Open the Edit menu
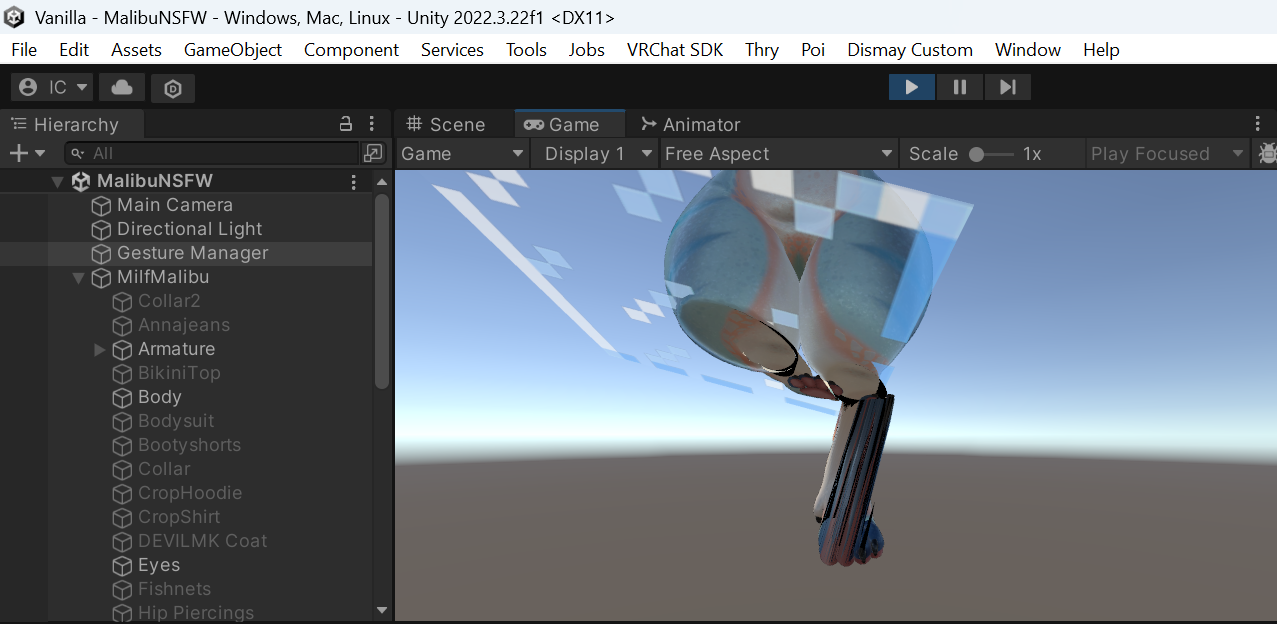This screenshot has width=1277, height=624. click(74, 49)
